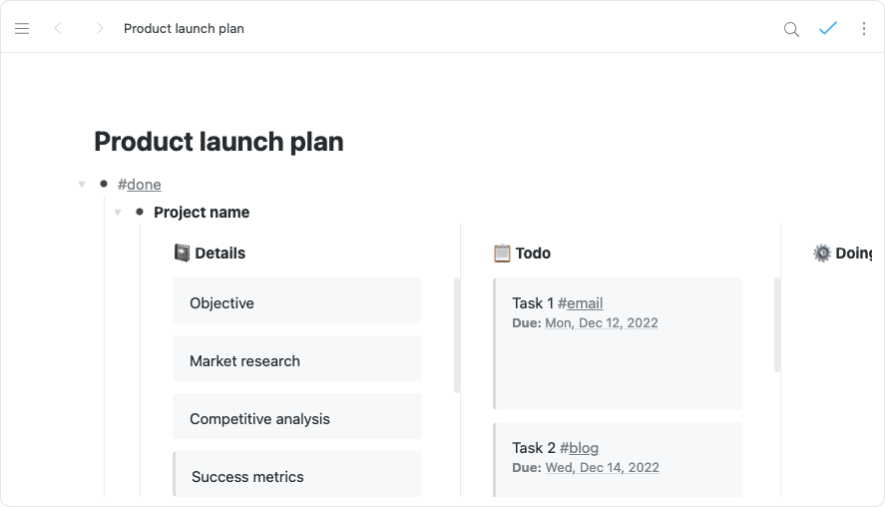Collapse the #done bullet triangle
The image size is (885, 507).
point(82,184)
